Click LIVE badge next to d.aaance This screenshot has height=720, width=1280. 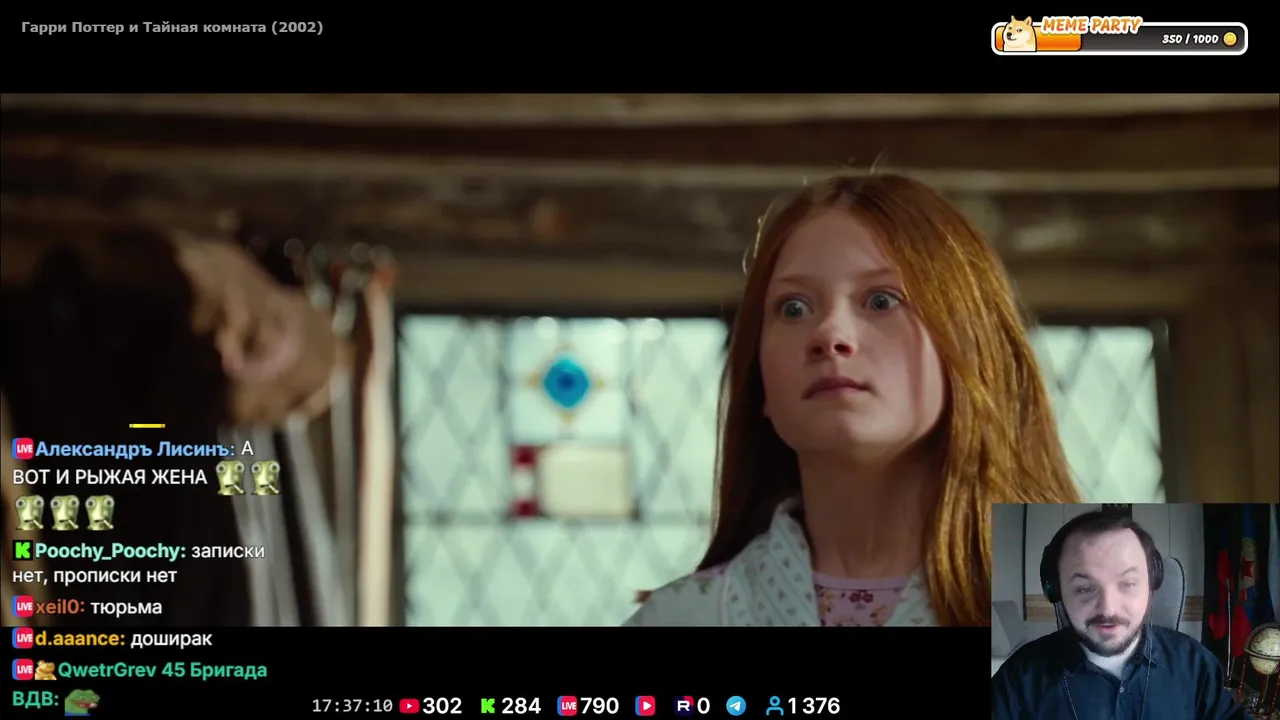point(23,639)
